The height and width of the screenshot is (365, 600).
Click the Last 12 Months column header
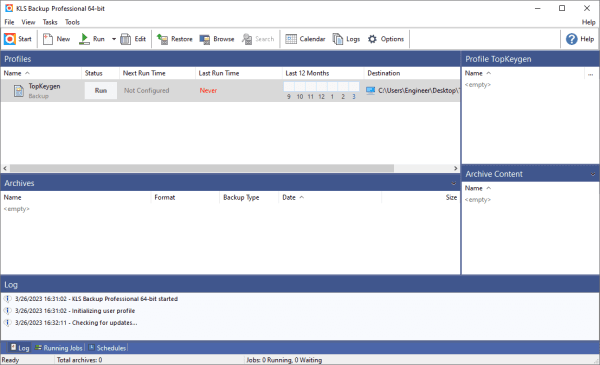(x=323, y=73)
